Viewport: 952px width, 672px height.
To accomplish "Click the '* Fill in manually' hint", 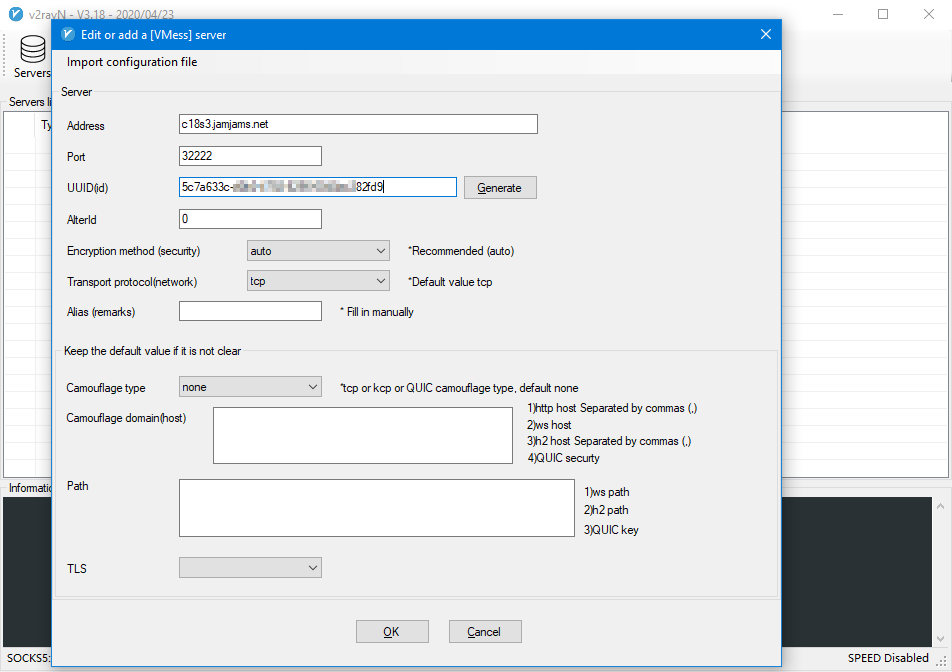I will [x=377, y=312].
